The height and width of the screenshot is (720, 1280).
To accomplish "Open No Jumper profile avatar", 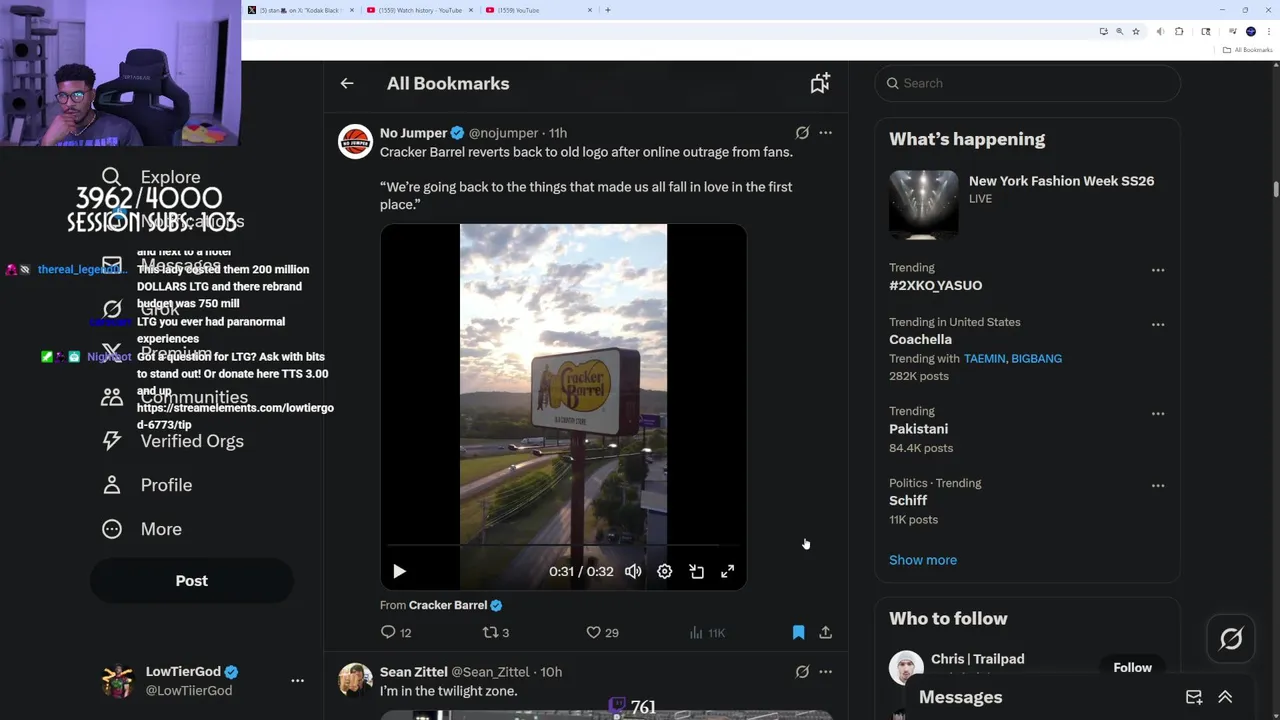I will 355,142.
